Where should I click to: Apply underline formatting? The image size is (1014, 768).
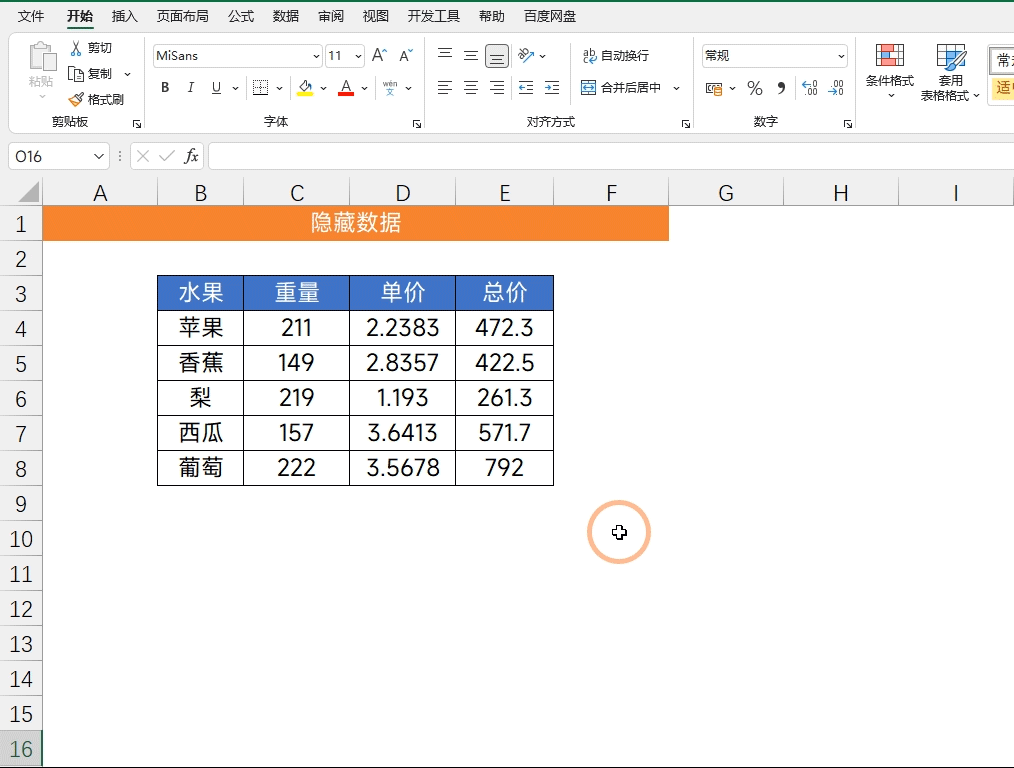pos(215,88)
